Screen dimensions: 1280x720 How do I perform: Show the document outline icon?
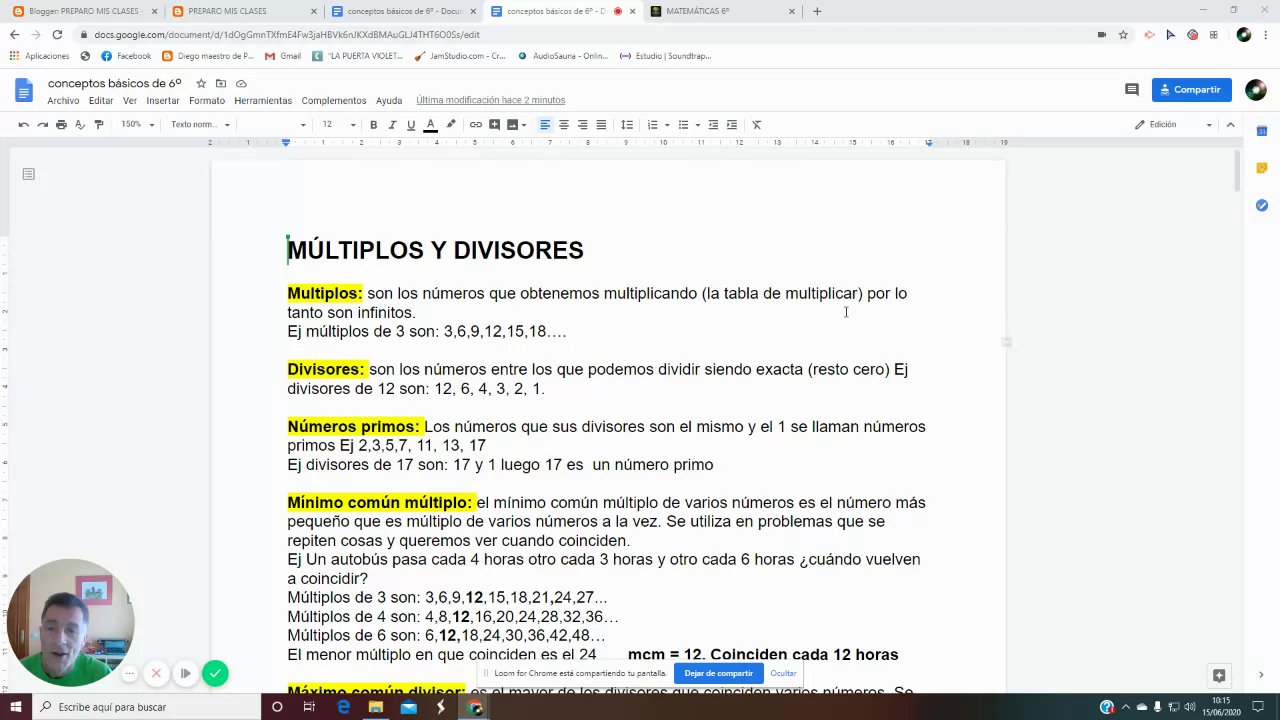click(29, 174)
